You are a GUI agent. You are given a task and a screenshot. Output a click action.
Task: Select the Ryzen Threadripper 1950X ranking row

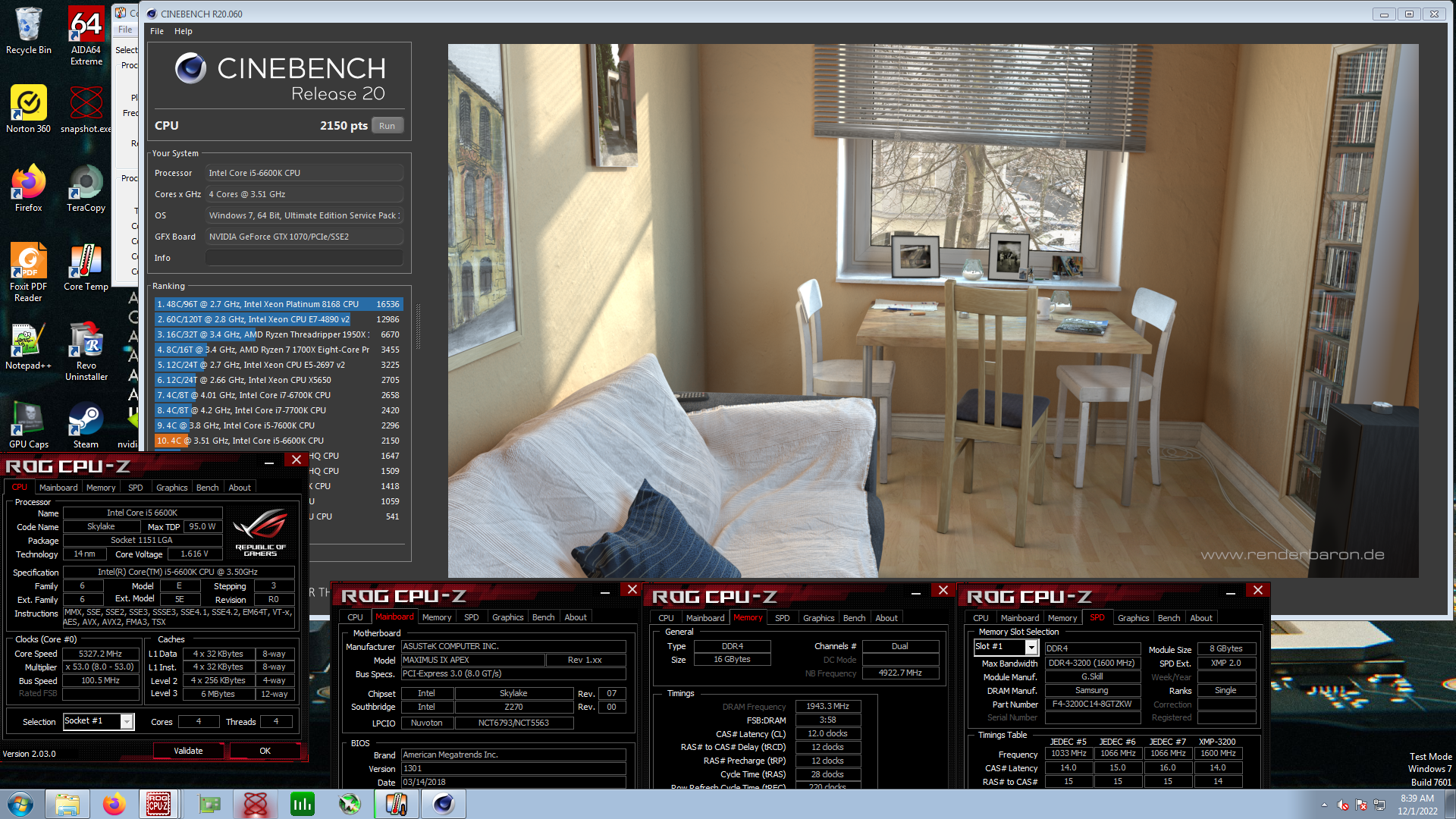(x=278, y=334)
